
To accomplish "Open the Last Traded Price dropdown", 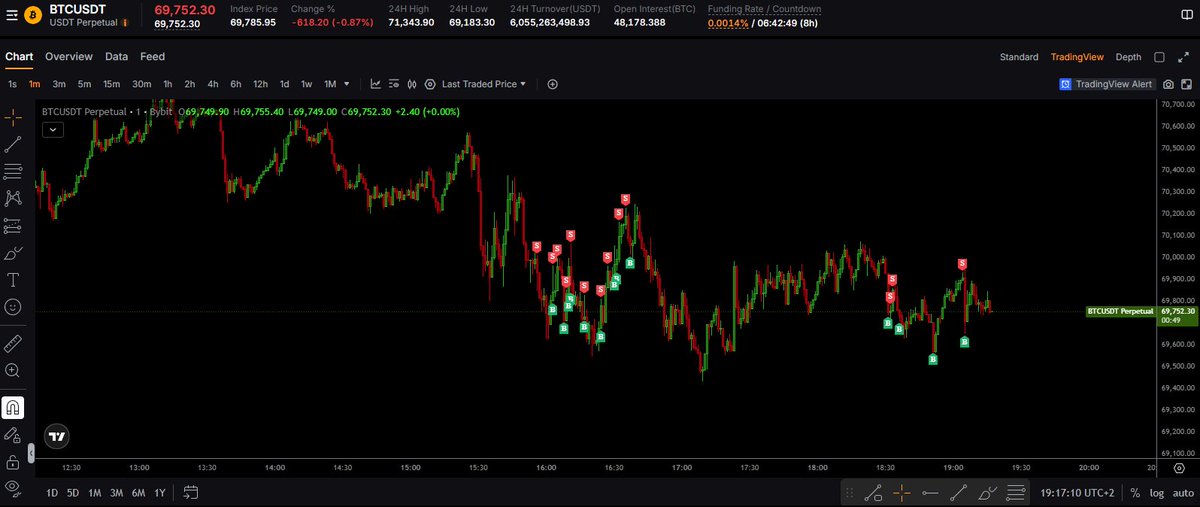I will pos(484,84).
